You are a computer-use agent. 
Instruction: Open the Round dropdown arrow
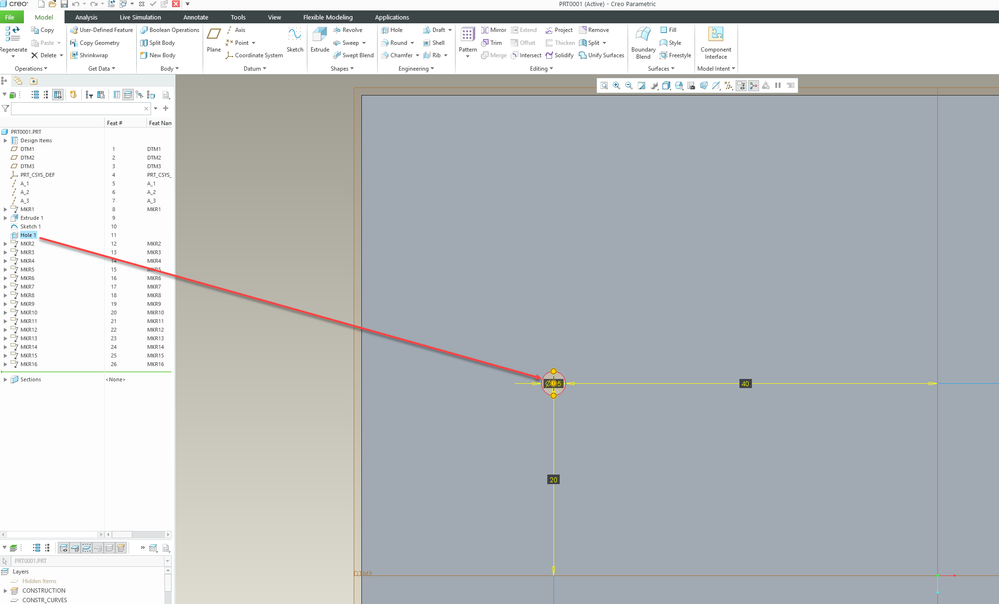(411, 43)
